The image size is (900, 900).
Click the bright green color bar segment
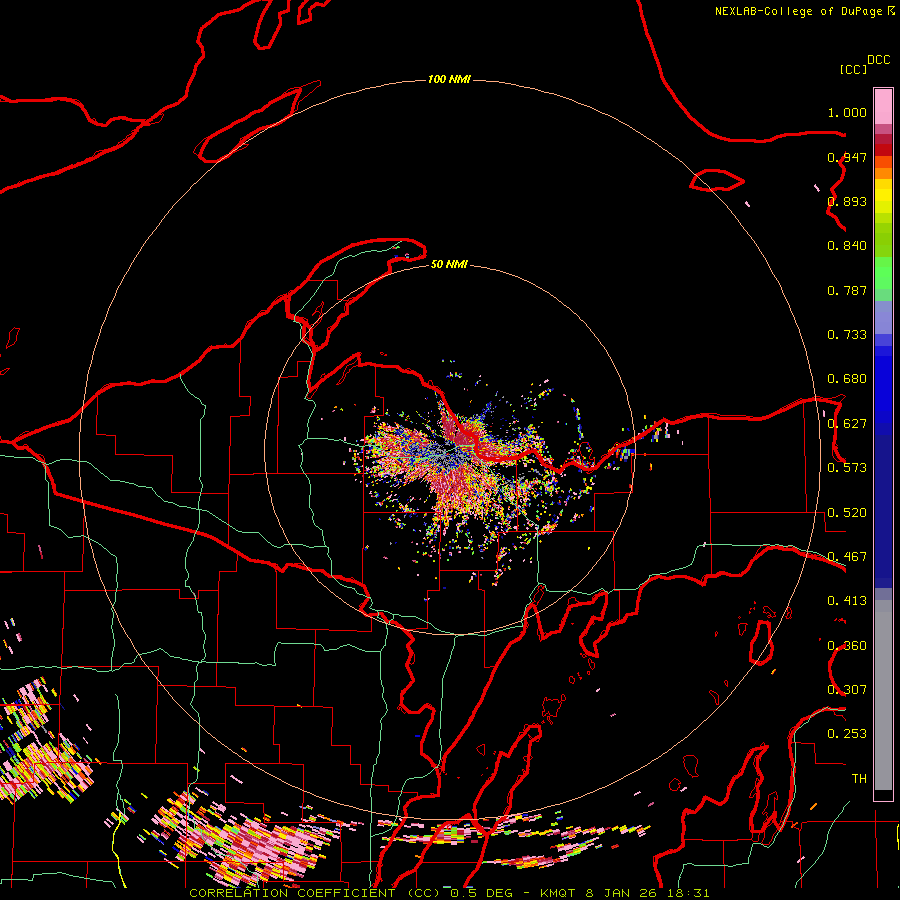[883, 273]
